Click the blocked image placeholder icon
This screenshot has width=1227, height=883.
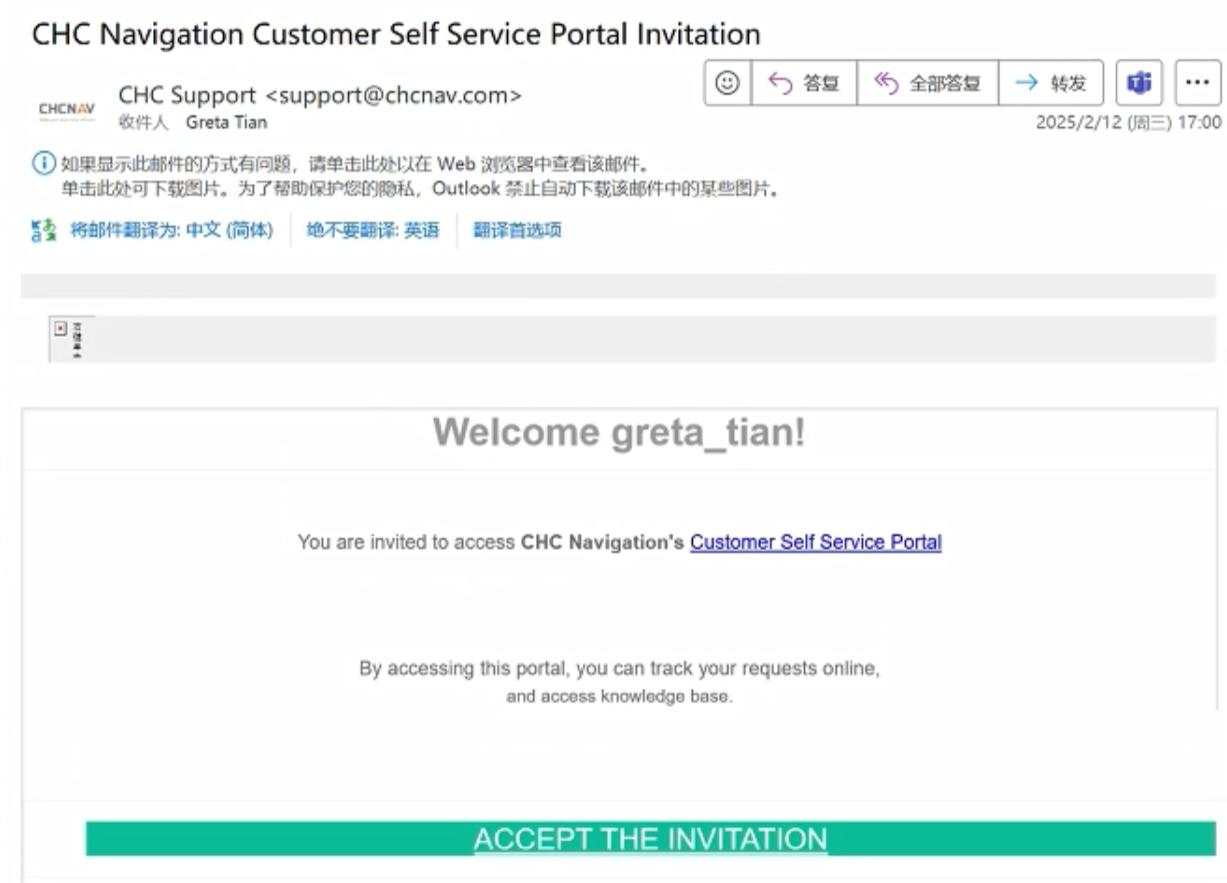(61, 329)
